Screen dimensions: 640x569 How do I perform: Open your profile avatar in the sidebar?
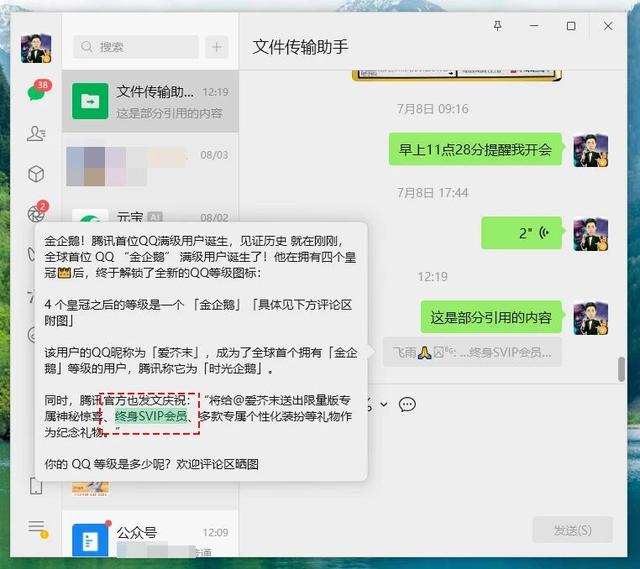pyautogui.click(x=36, y=48)
